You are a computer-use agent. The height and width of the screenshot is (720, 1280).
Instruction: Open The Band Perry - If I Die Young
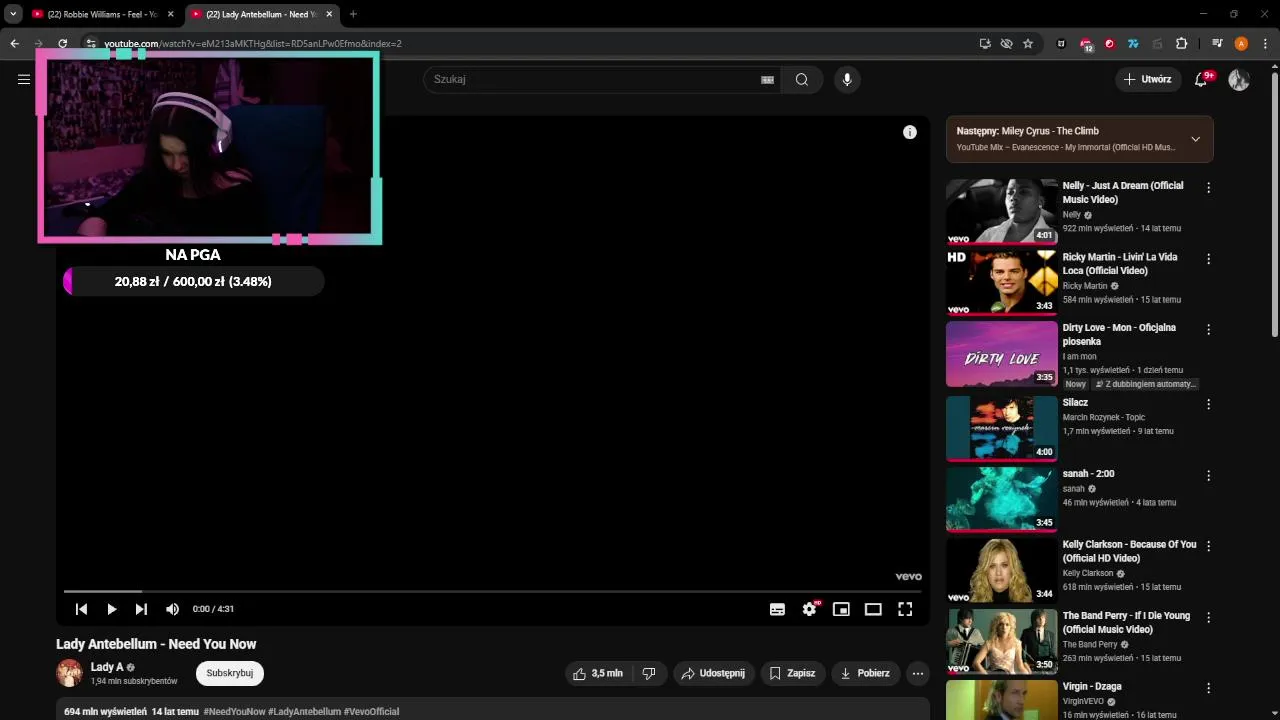pos(1126,622)
